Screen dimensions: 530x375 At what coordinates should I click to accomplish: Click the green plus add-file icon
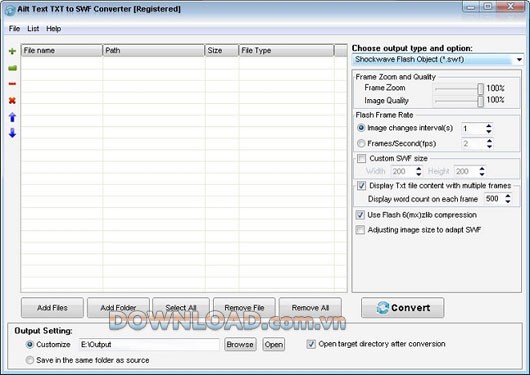click(12, 51)
